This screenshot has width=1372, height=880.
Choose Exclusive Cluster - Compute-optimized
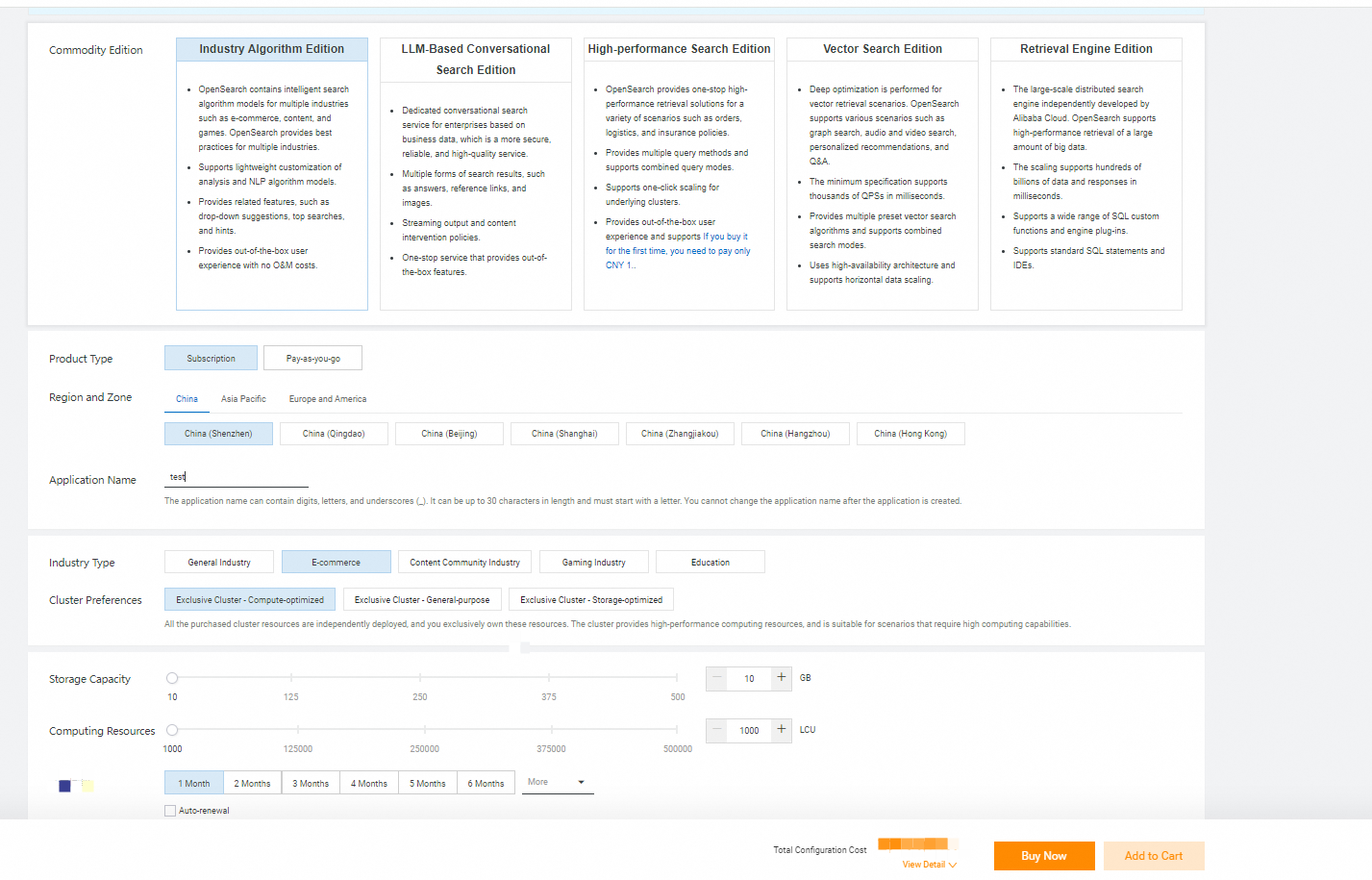tap(250, 599)
